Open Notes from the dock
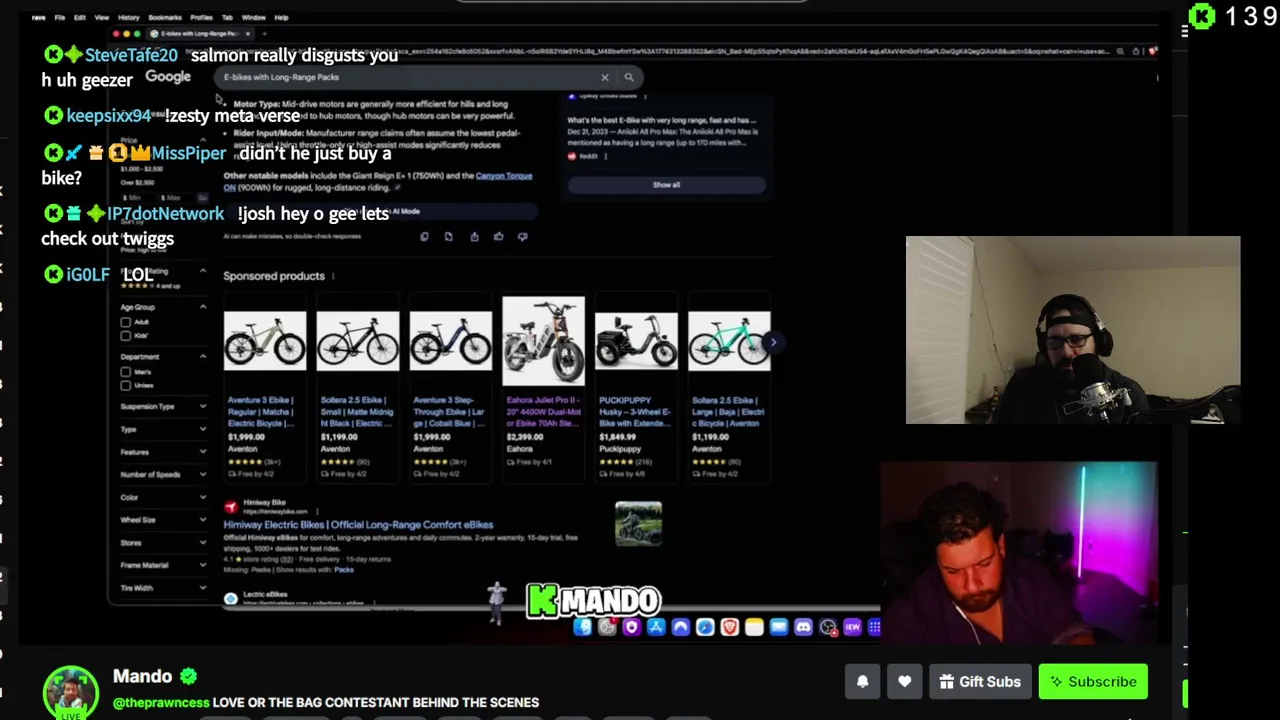The image size is (1280, 720). coord(754,627)
